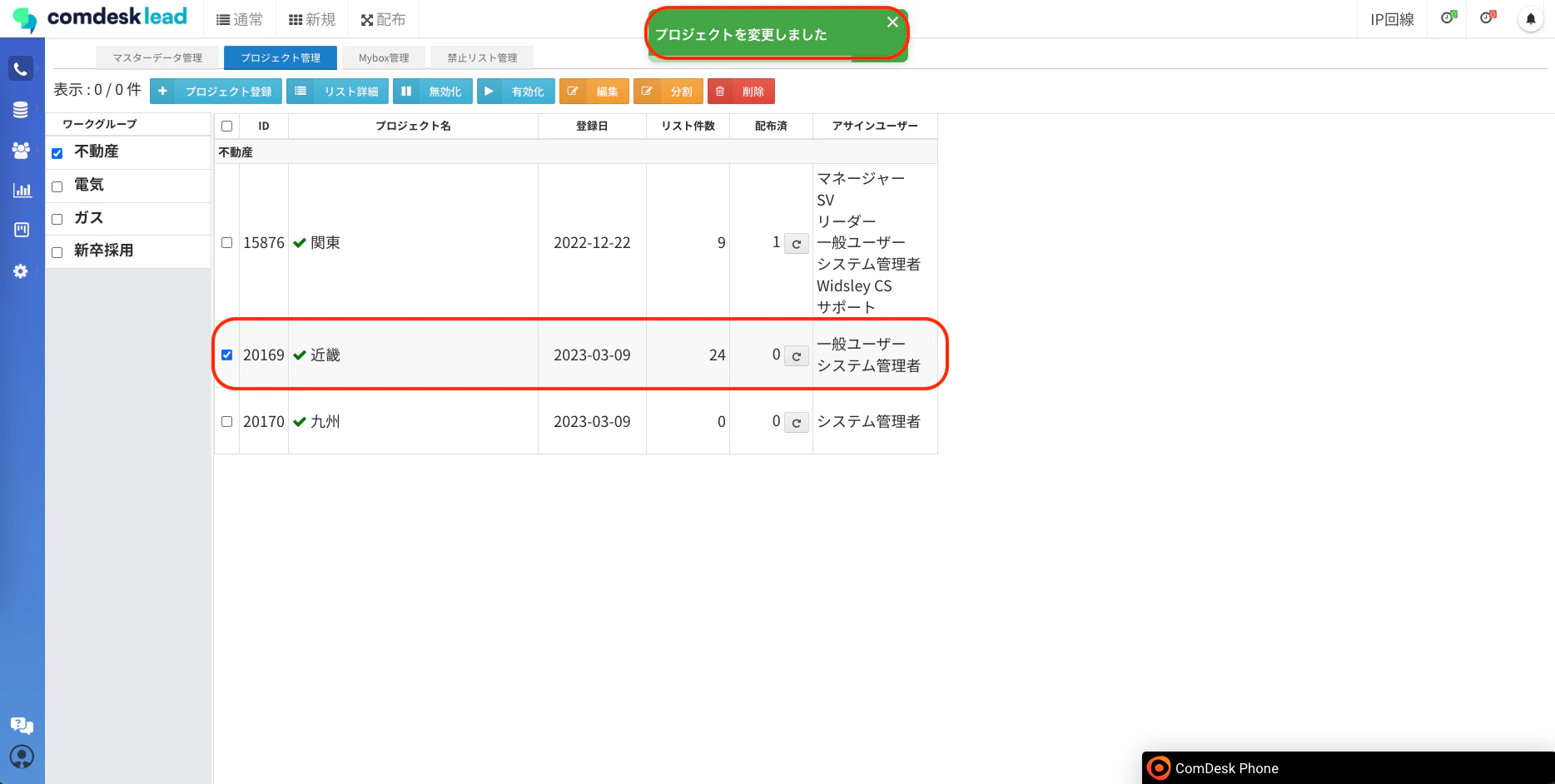
Task: Click the pause icon of 無効化
Action: point(406,92)
